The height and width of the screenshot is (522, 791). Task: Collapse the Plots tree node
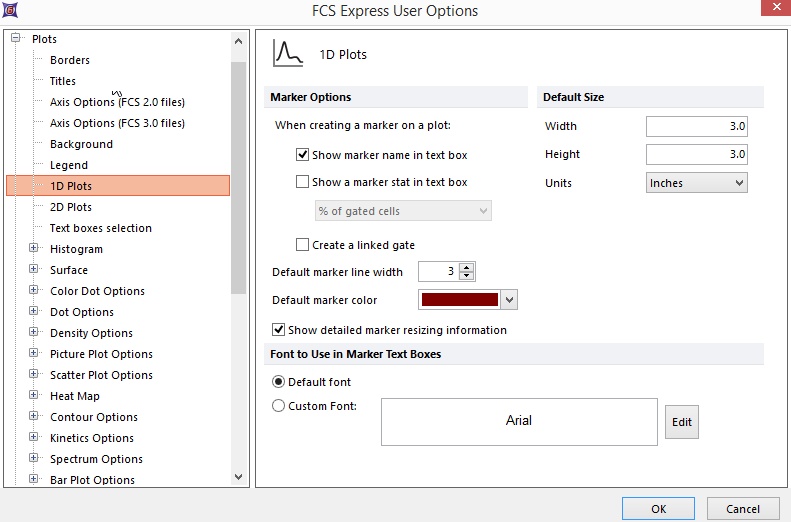[16, 39]
